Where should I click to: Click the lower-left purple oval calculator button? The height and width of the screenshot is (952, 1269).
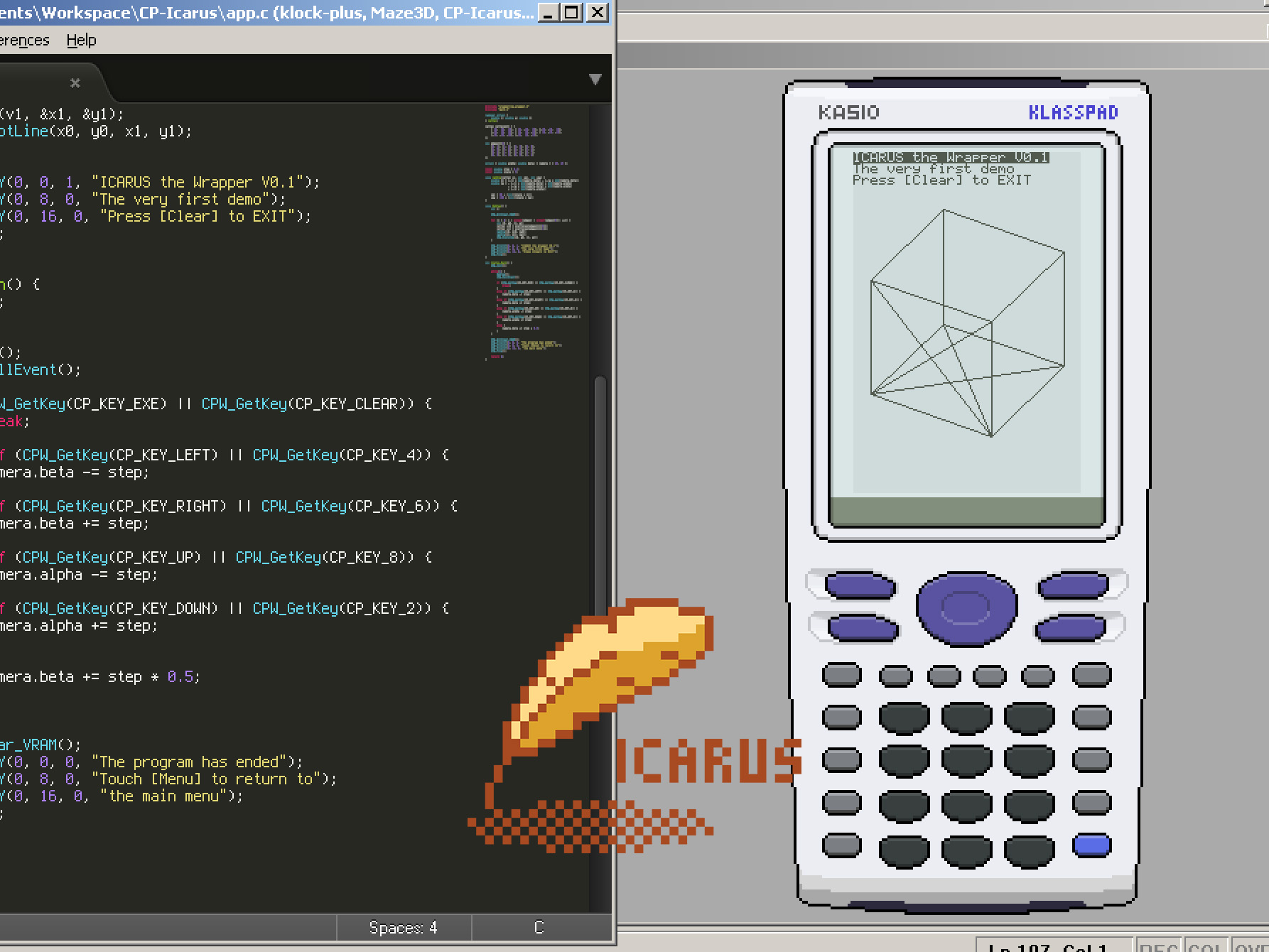(863, 628)
